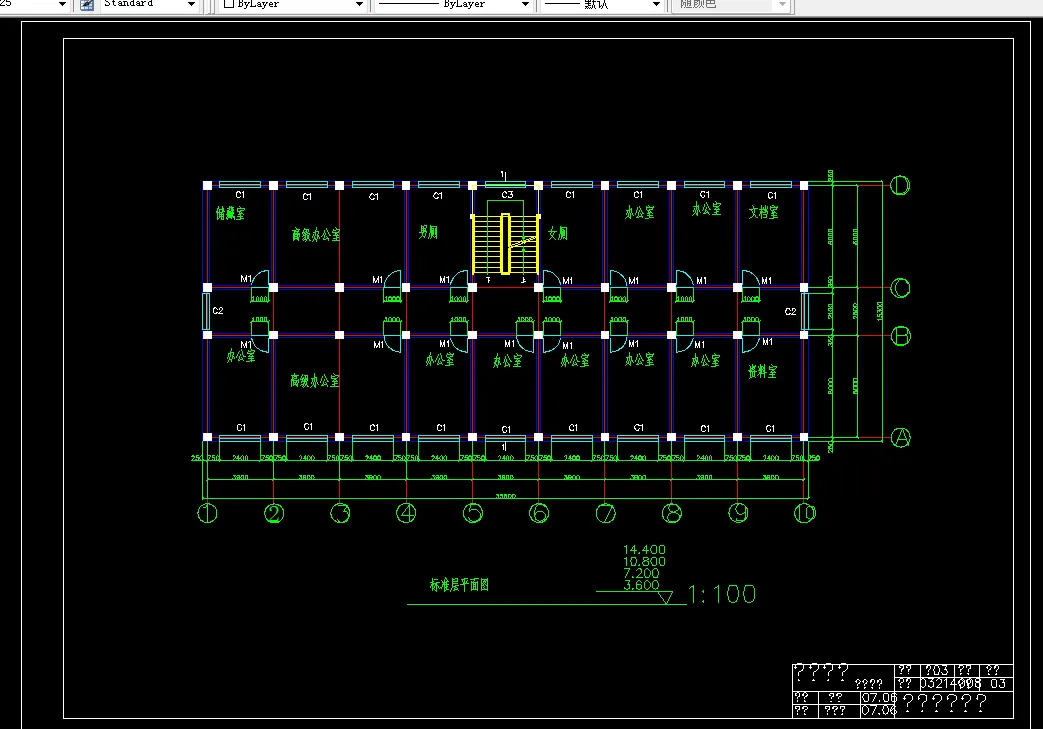Viewport: 1043px width, 729px height.
Task: Click the 15300 overall vertical dimension
Action: point(880,311)
